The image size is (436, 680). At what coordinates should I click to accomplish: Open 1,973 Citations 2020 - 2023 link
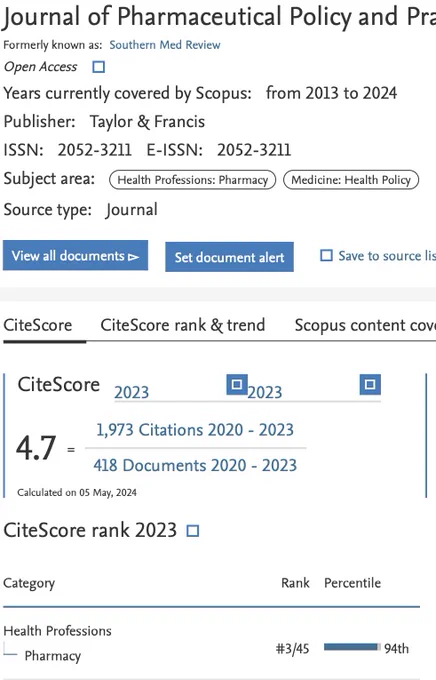click(195, 430)
